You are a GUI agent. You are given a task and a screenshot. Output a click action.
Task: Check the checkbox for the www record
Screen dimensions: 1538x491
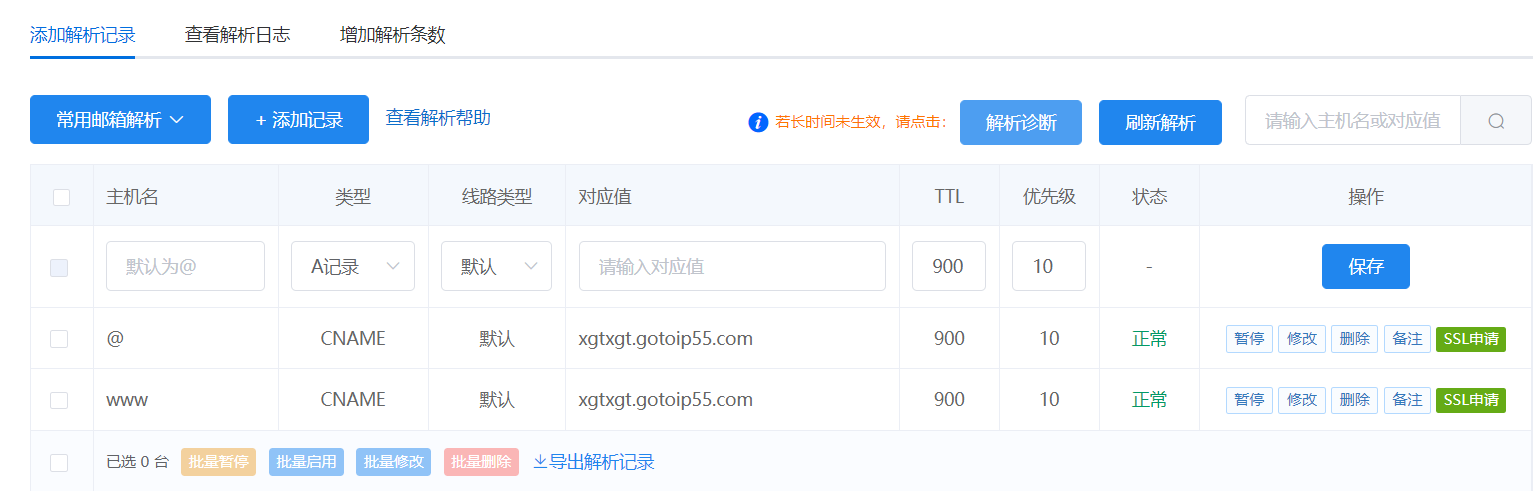point(59,400)
